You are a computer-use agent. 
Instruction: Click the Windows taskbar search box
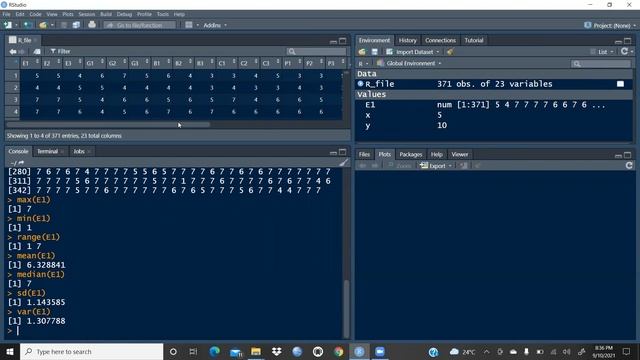(x=91, y=351)
